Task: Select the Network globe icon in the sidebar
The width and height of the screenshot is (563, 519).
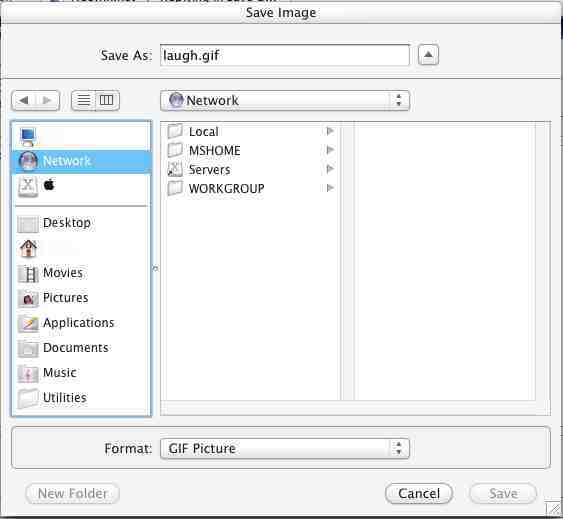Action: (28, 161)
